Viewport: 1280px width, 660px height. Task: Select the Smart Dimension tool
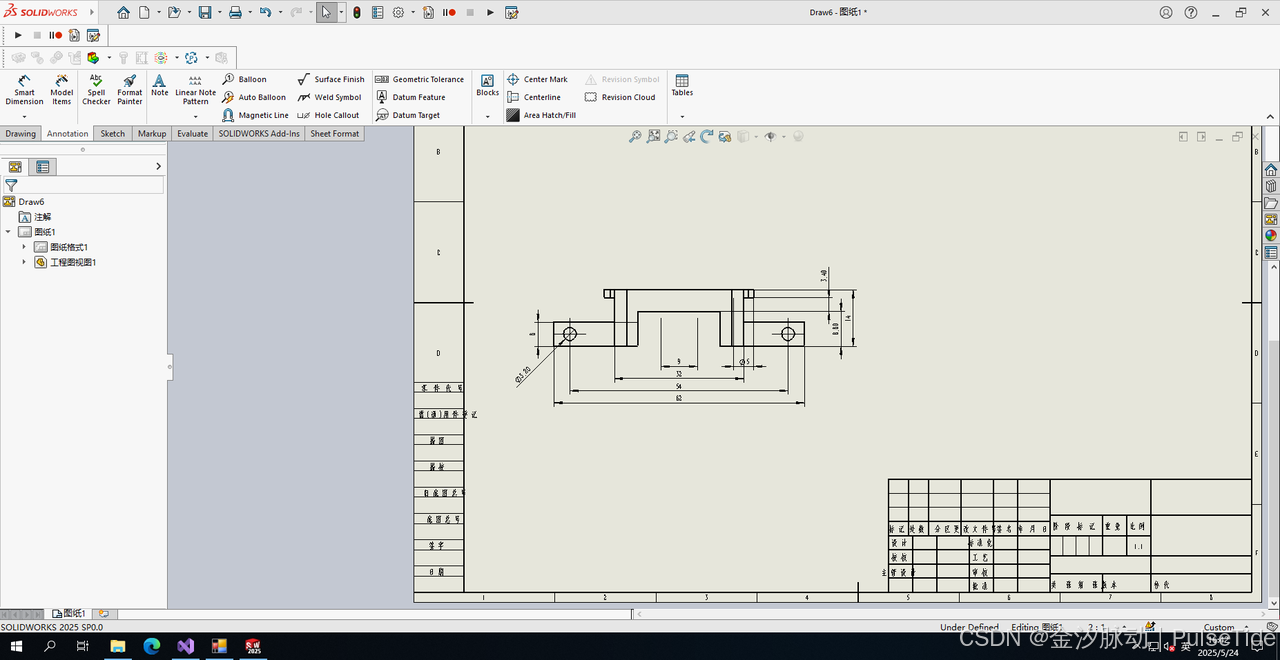pos(24,89)
